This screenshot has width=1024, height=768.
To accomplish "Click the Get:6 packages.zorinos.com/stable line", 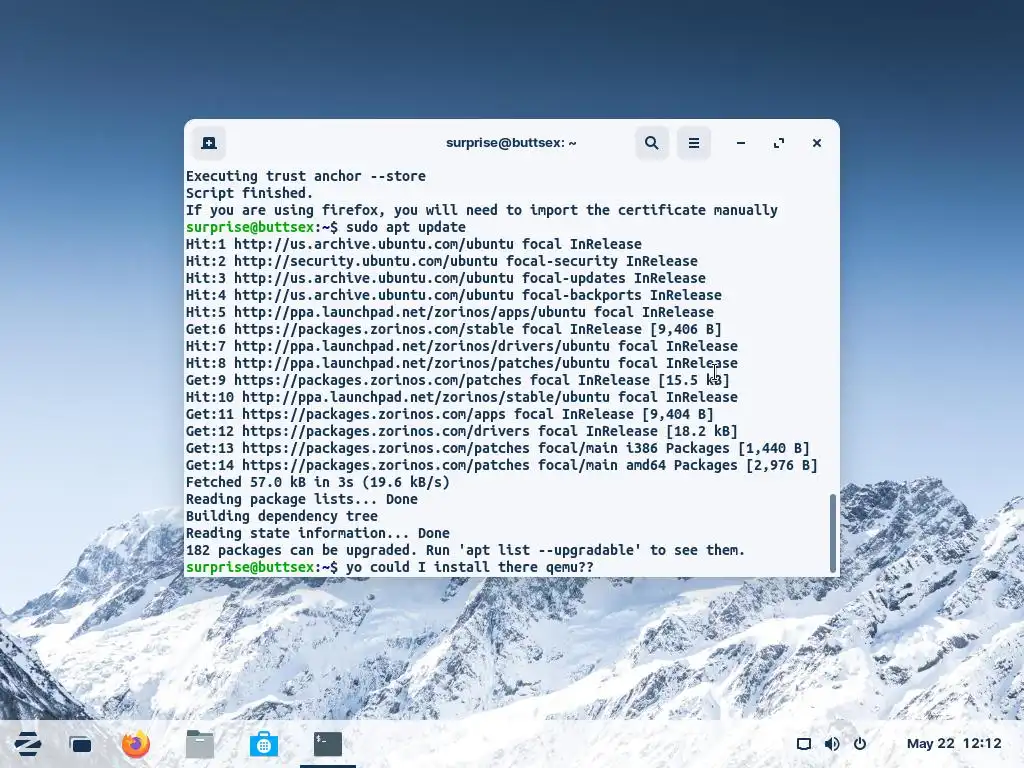I will (454, 329).
